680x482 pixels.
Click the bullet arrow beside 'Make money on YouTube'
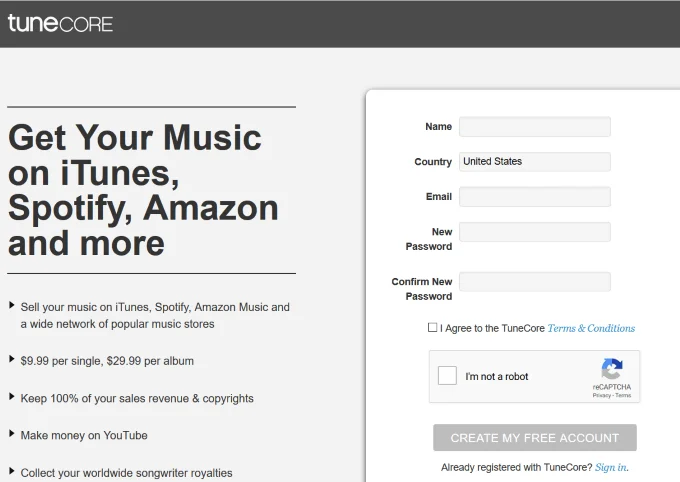tap(12, 433)
